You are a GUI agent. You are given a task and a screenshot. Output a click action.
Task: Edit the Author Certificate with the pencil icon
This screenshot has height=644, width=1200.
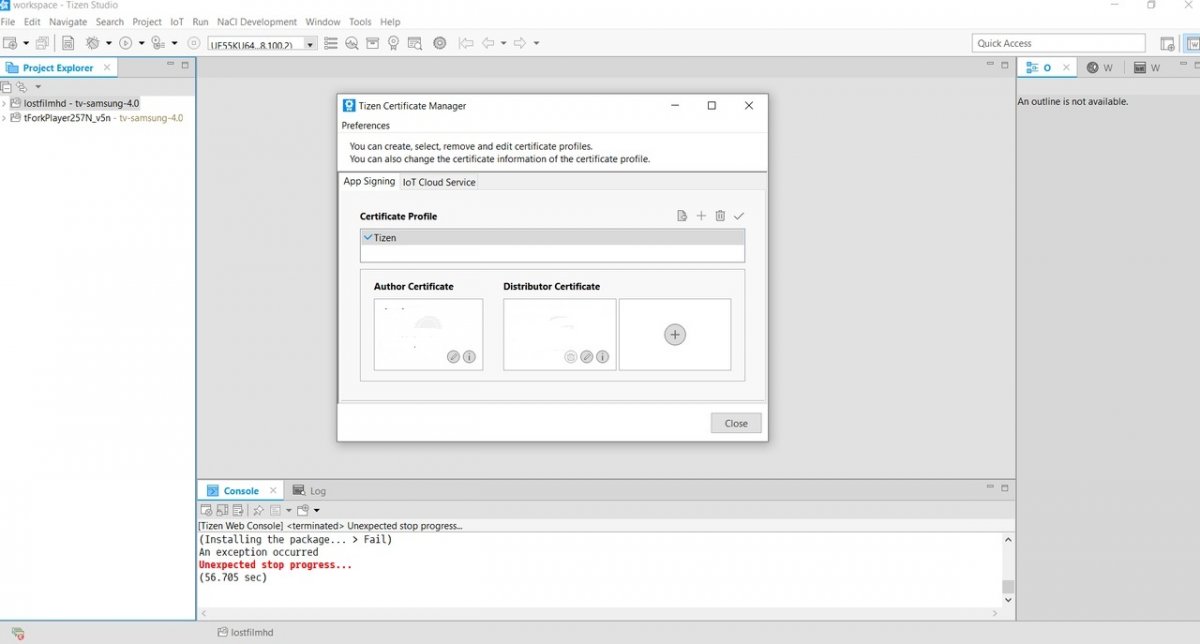click(453, 357)
